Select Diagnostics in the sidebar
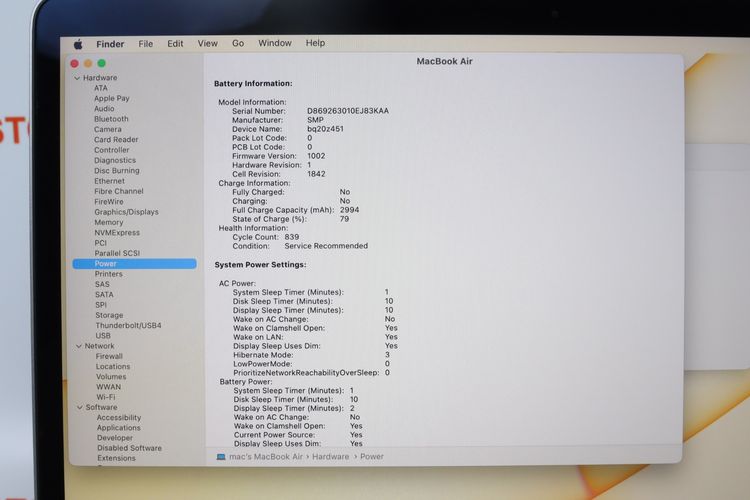 click(x=115, y=160)
